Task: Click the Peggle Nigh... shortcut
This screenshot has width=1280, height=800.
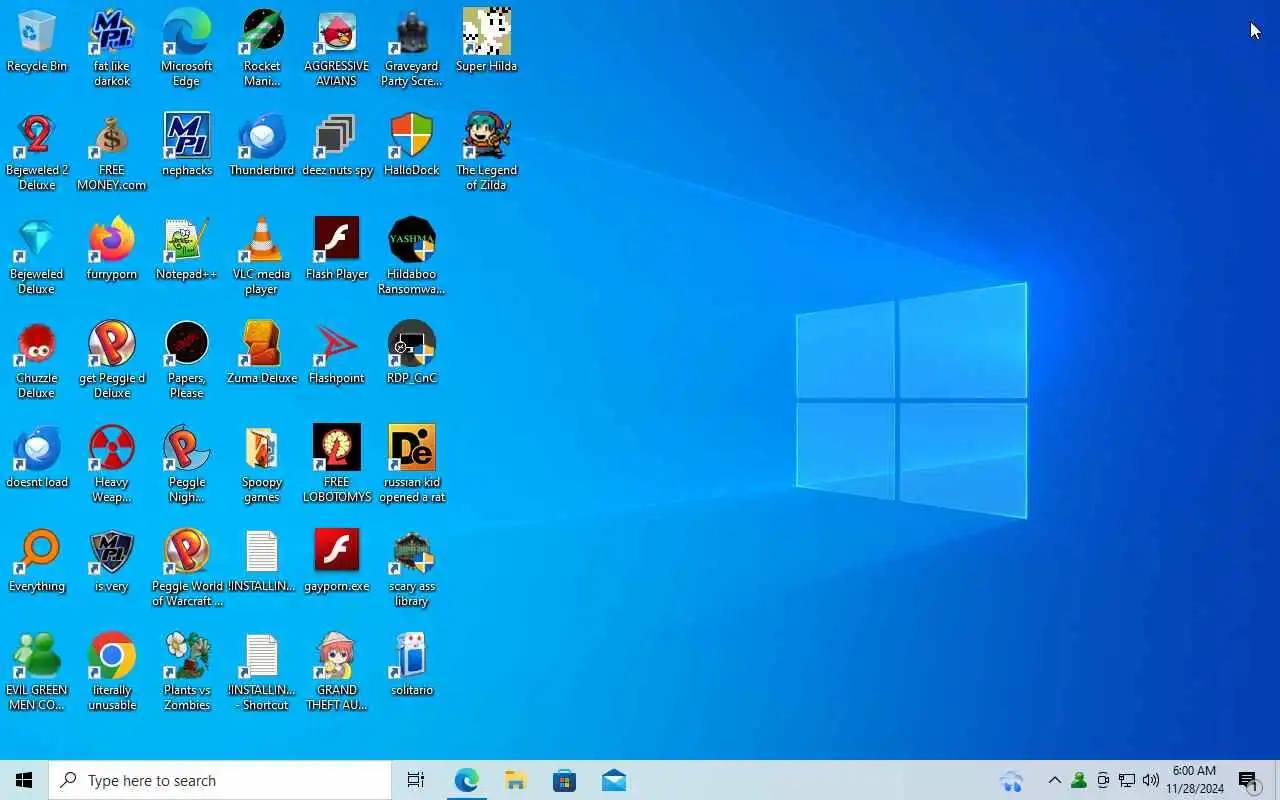Action: coord(187,464)
